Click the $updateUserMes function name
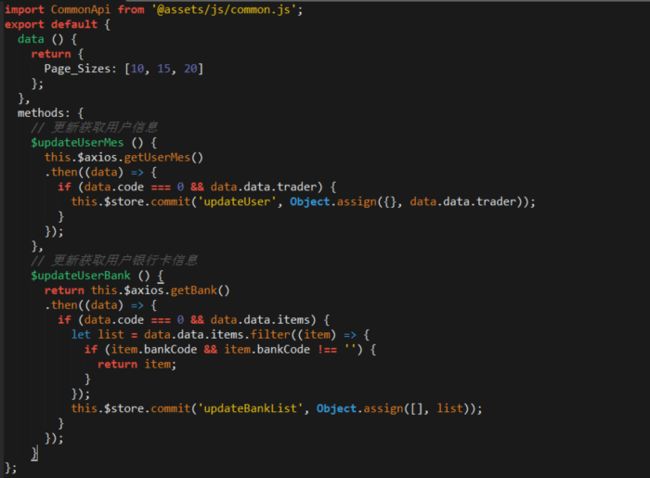The height and width of the screenshot is (478, 650). 77,142
